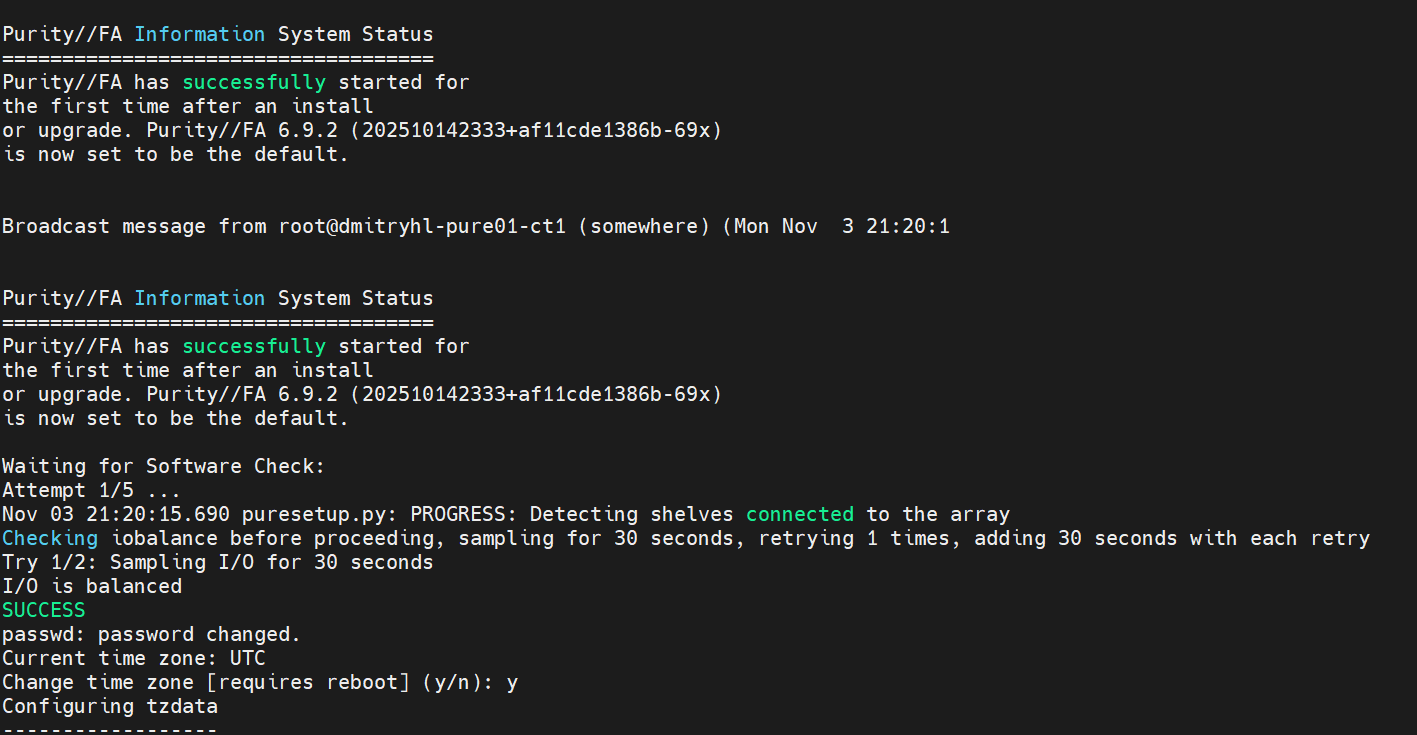This screenshot has width=1417, height=735.
Task: Click the UTC value after Current time zone
Action: point(247,658)
